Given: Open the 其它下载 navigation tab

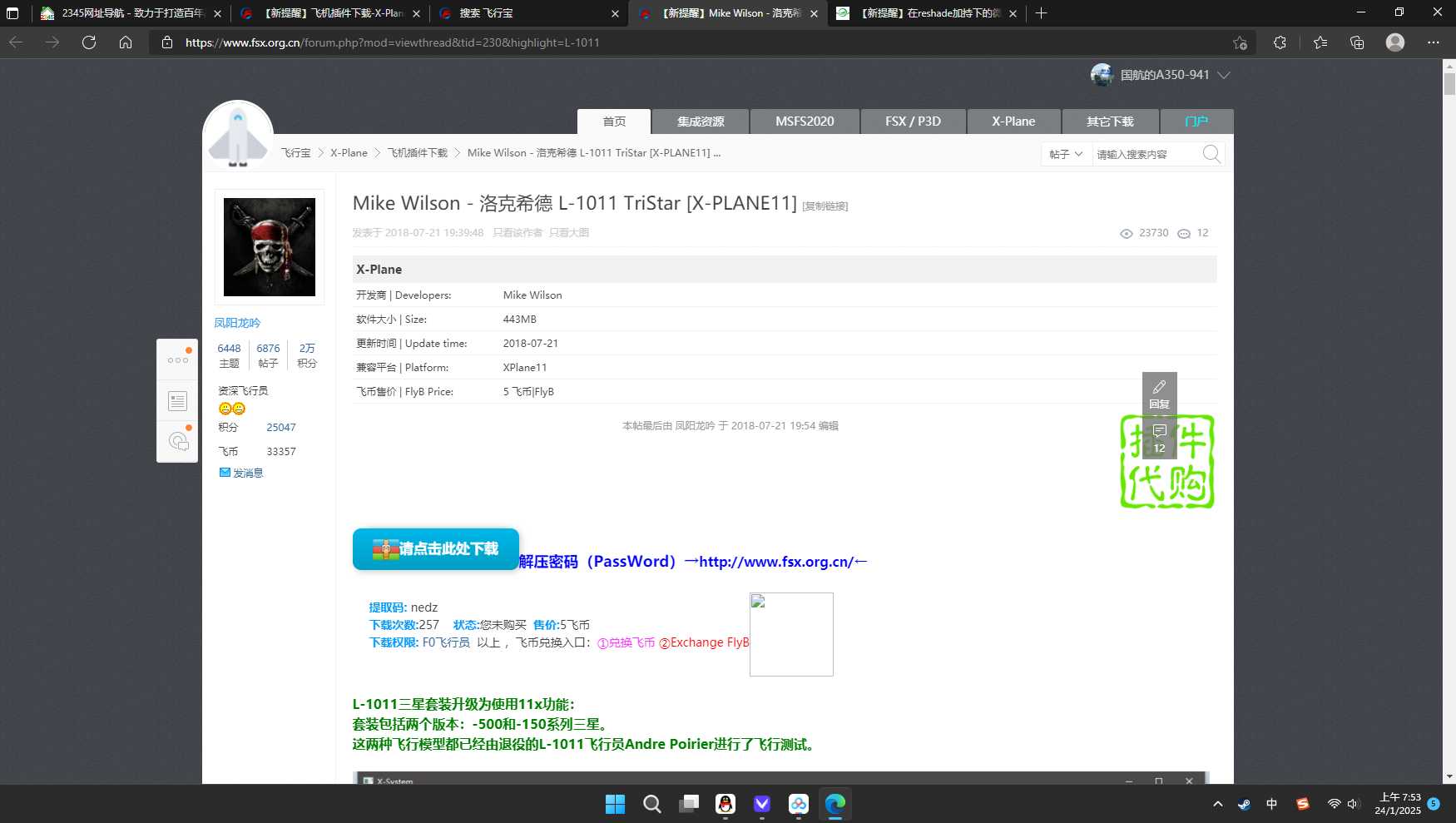Looking at the screenshot, I should click(1110, 121).
